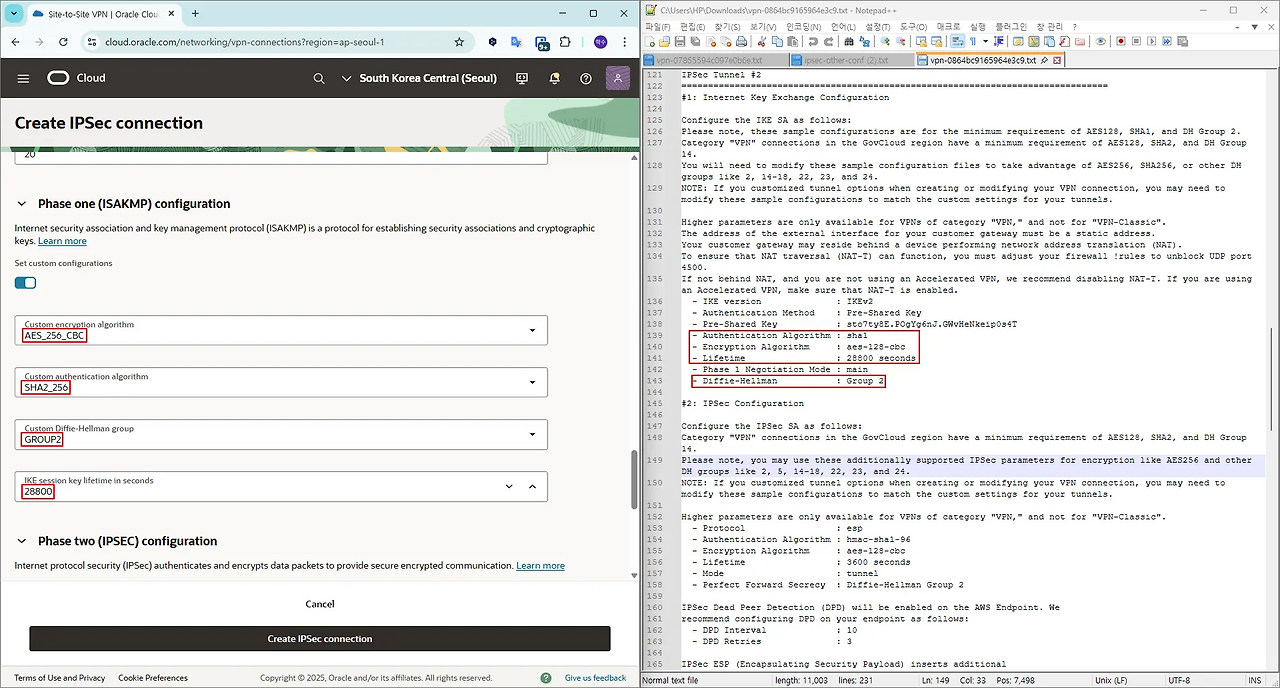Click the Oracle Cloud search magnifier icon
Screen dimensions: 1280x688
pos(319,78)
